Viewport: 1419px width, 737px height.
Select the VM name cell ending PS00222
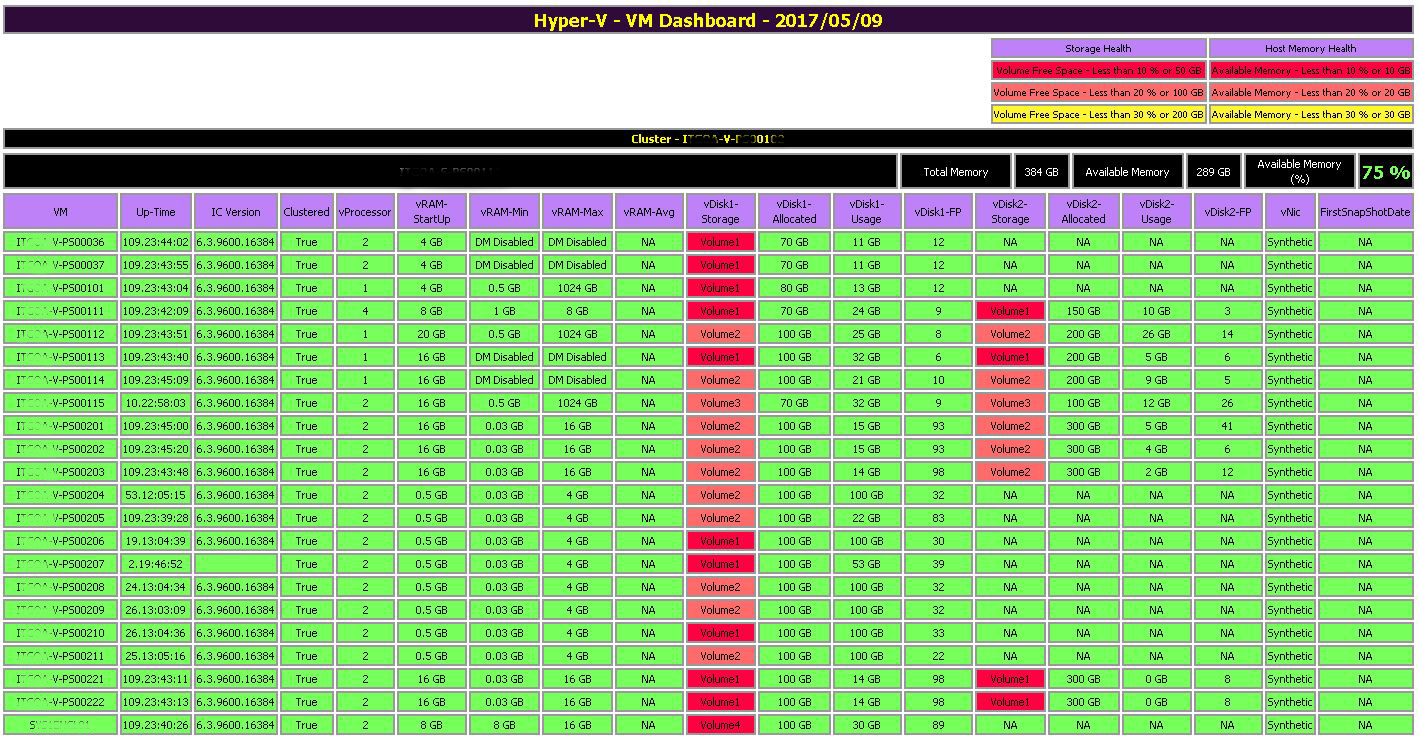(x=61, y=702)
